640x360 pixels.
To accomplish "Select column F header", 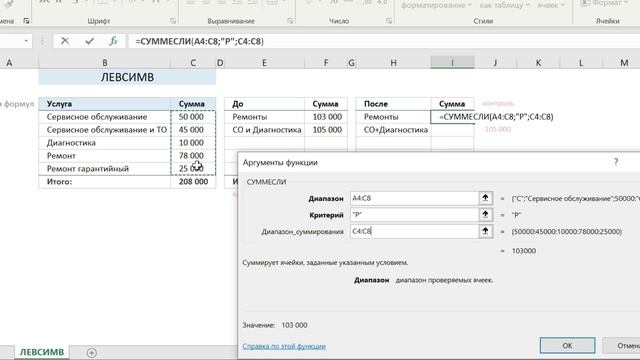I will (x=326, y=63).
